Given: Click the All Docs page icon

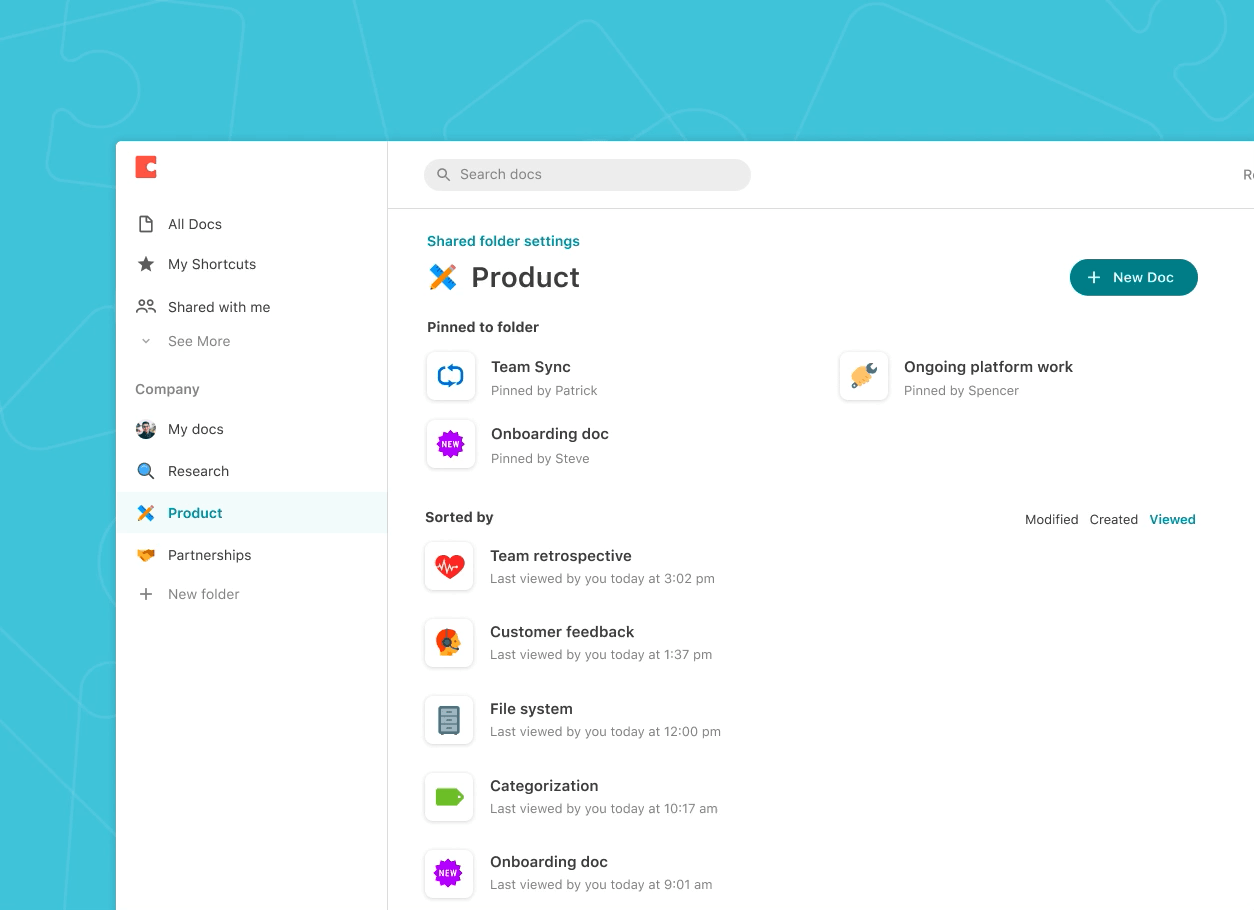Looking at the screenshot, I should coord(146,224).
